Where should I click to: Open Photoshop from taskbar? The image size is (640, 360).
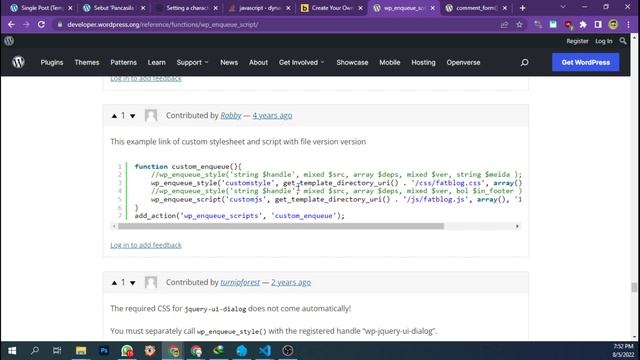click(x=104, y=351)
